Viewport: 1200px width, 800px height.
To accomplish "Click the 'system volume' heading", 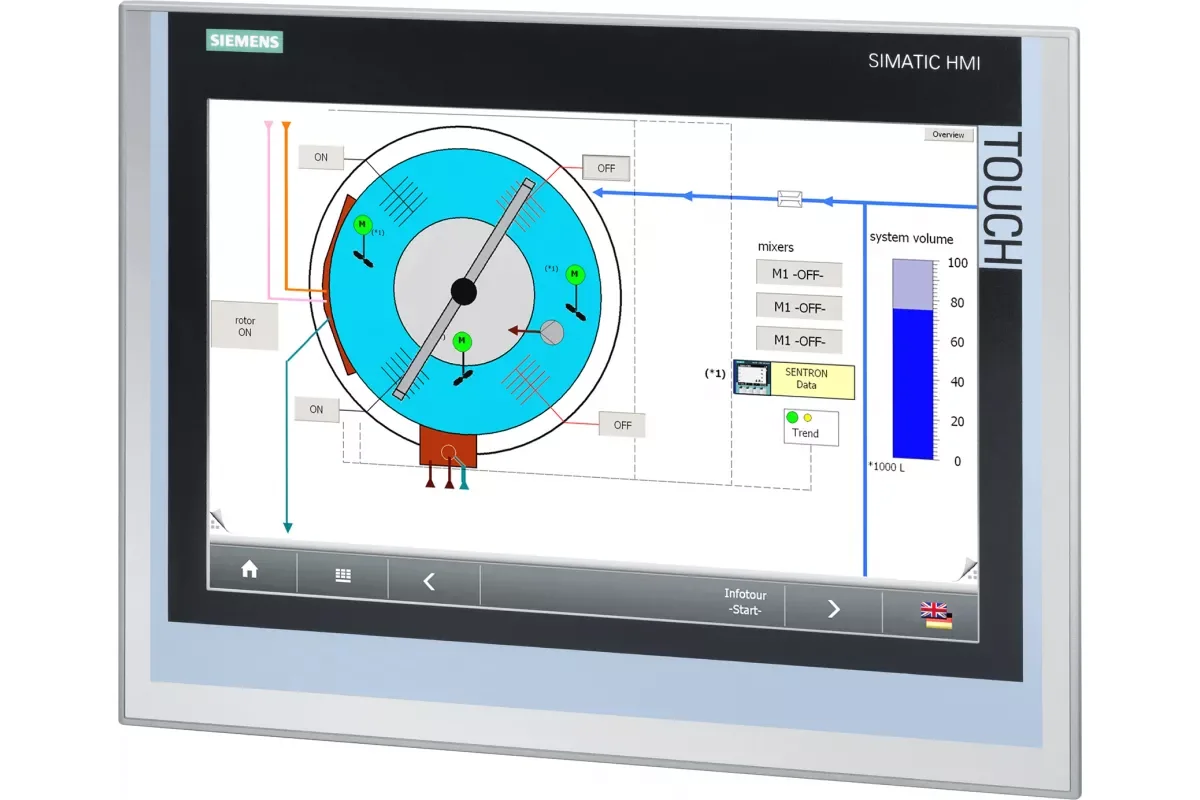I will [911, 238].
